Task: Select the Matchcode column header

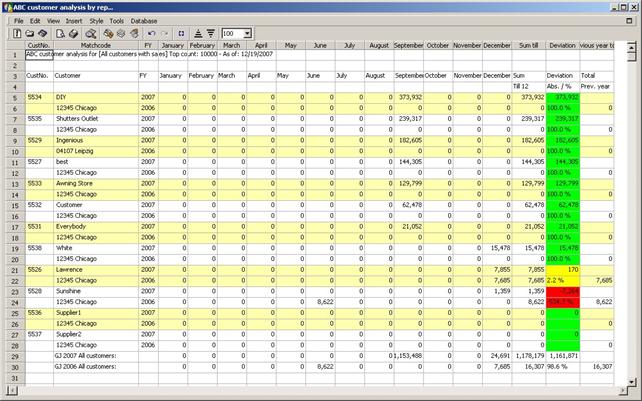Action: click(96, 45)
